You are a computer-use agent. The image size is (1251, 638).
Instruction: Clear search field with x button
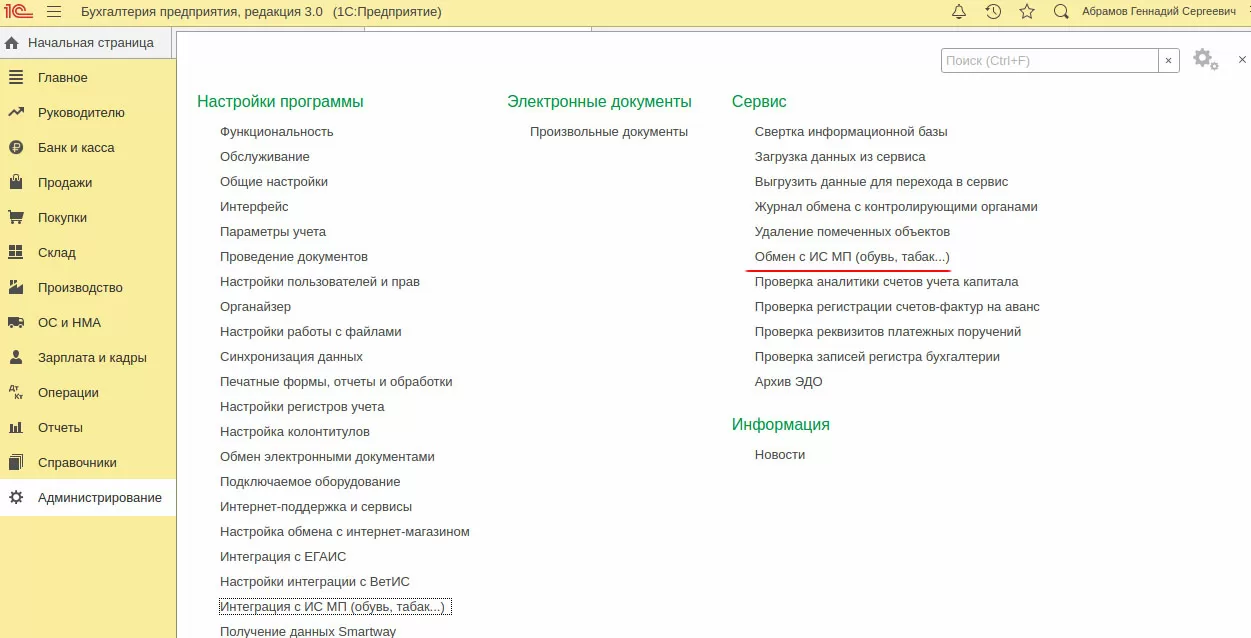tap(1169, 61)
